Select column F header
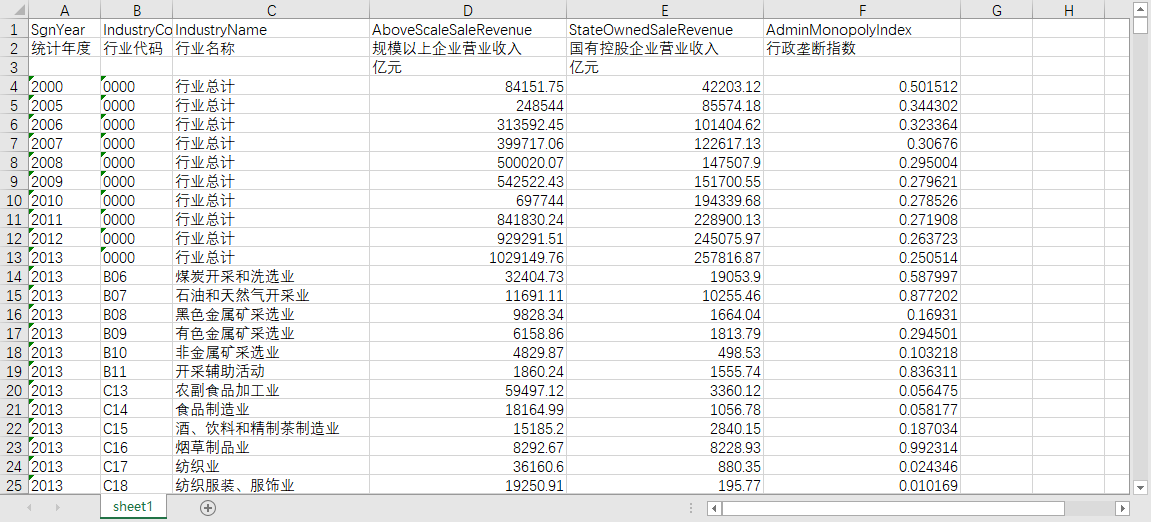This screenshot has width=1151, height=522. point(862,10)
